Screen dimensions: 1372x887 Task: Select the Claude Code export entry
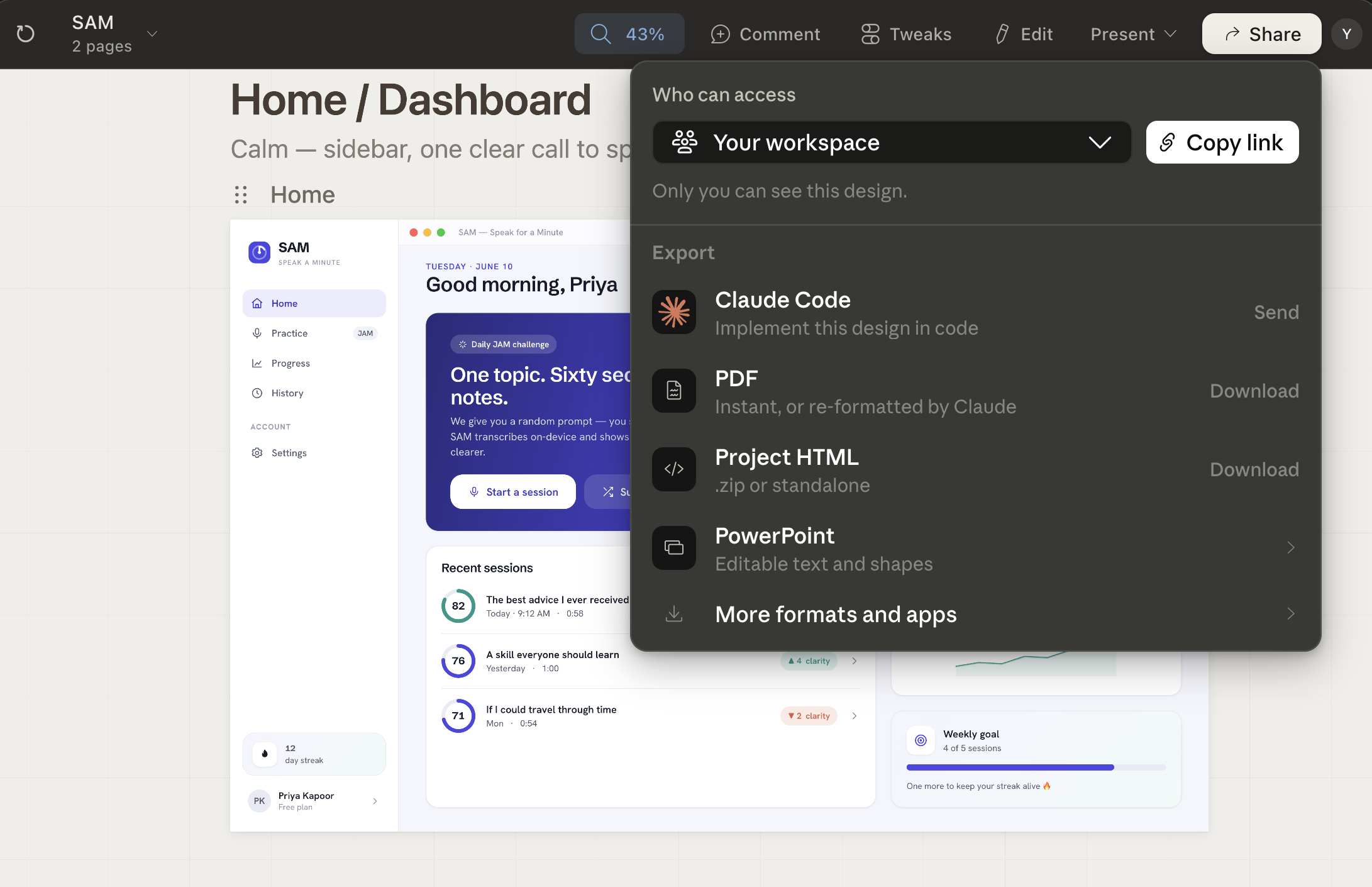[975, 312]
